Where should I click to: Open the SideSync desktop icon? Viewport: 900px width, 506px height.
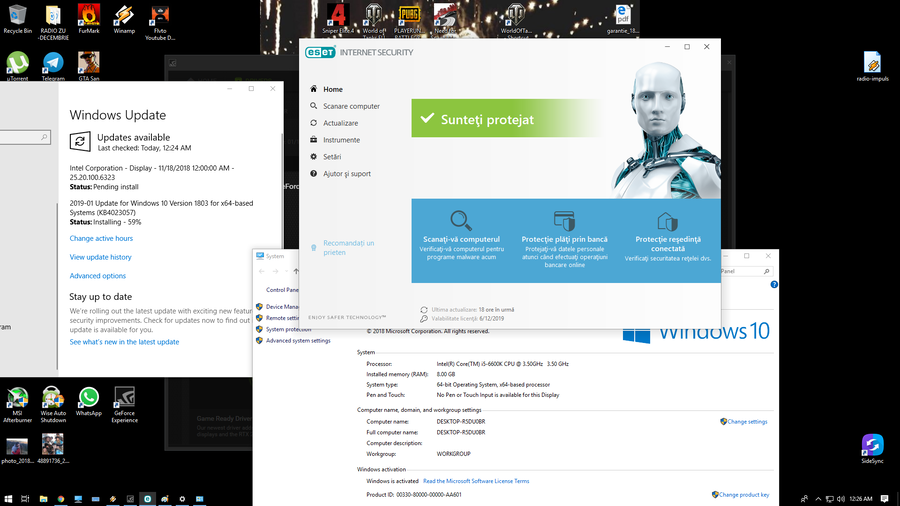coord(872,446)
